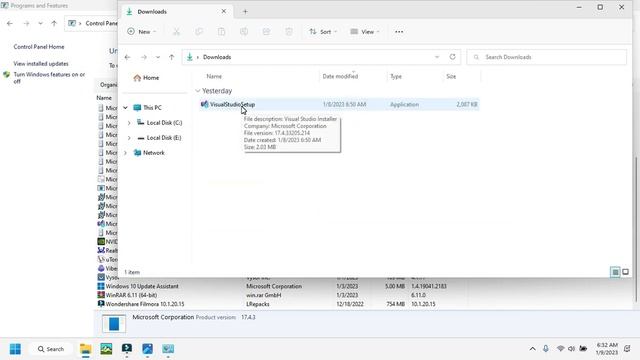The height and width of the screenshot is (360, 640).
Task: Select Local Disk (C:)
Action: click(x=160, y=122)
